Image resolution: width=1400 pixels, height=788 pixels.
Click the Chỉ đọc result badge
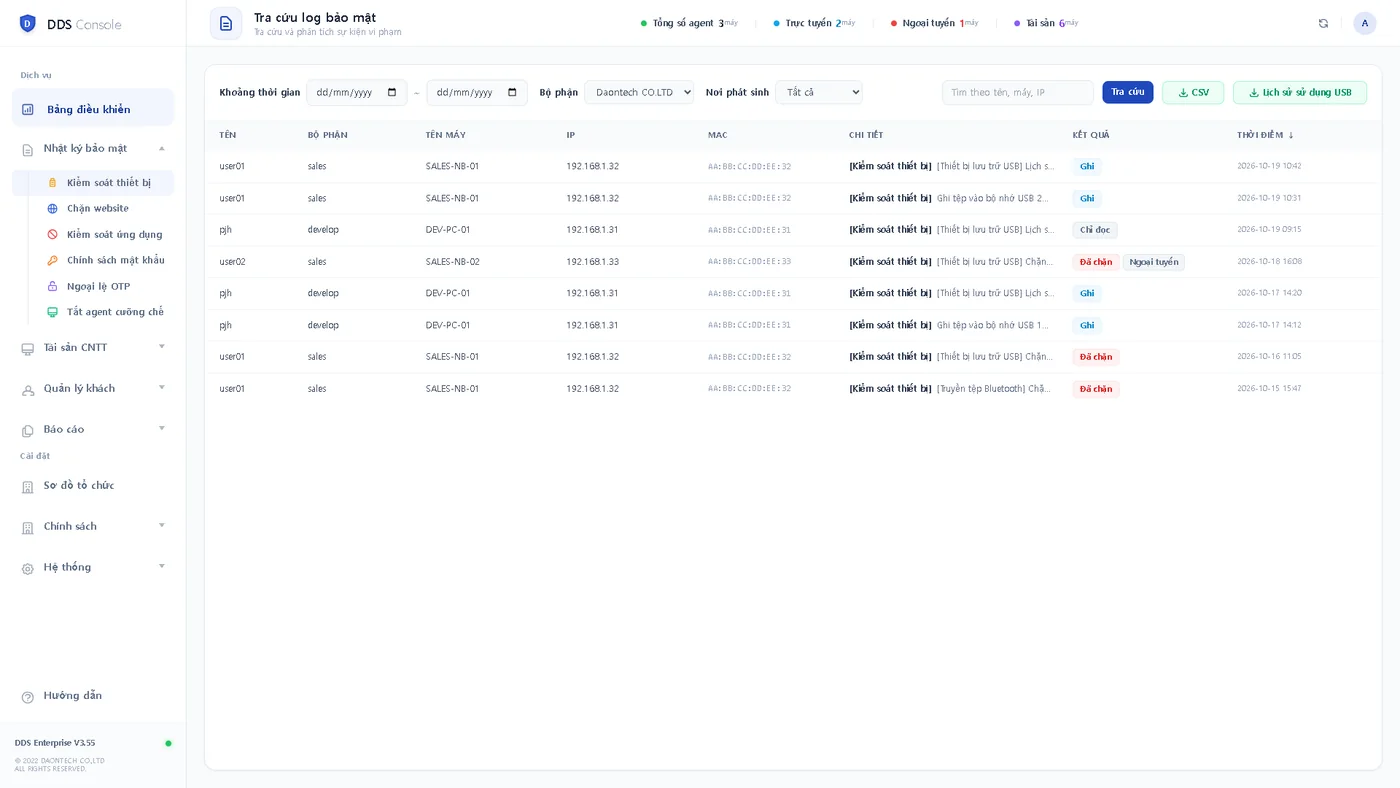tap(1095, 230)
